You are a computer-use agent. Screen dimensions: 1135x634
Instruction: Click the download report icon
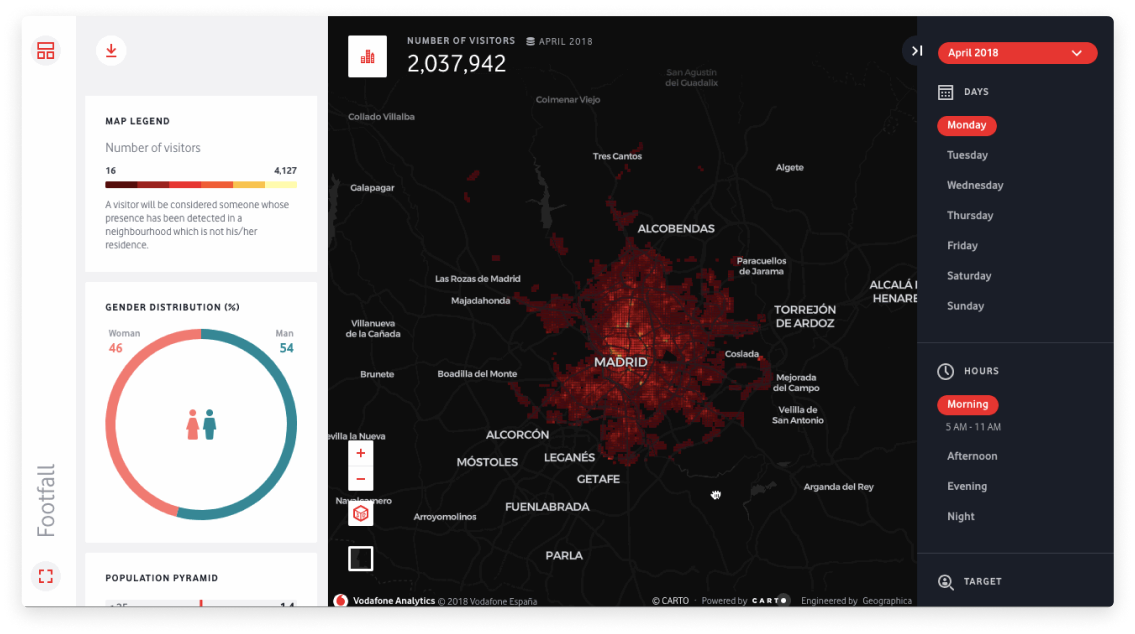click(x=111, y=50)
